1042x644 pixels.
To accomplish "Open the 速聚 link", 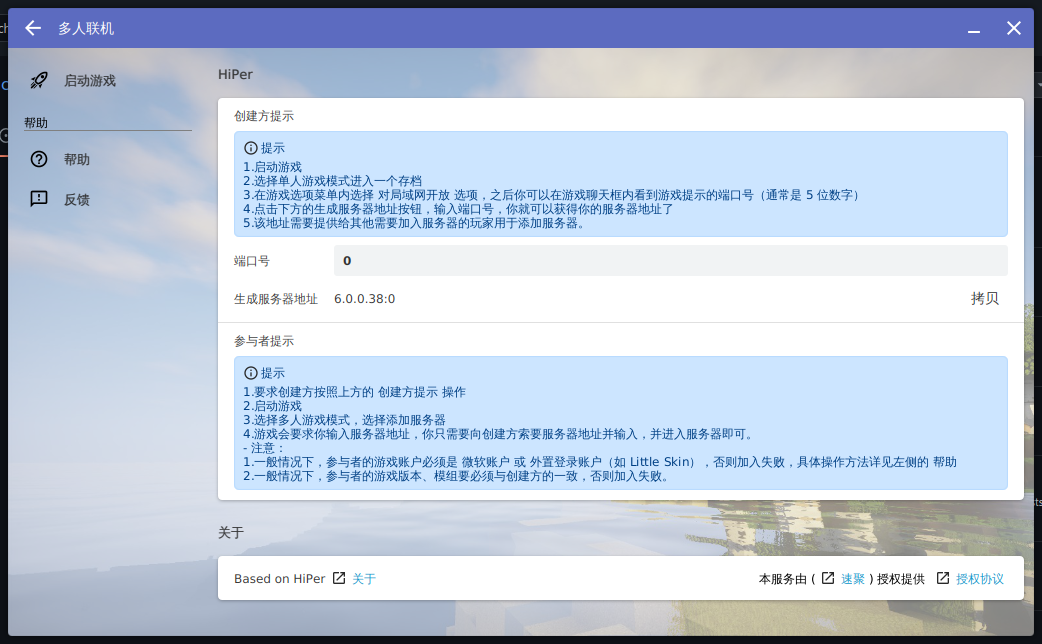I will [x=853, y=579].
